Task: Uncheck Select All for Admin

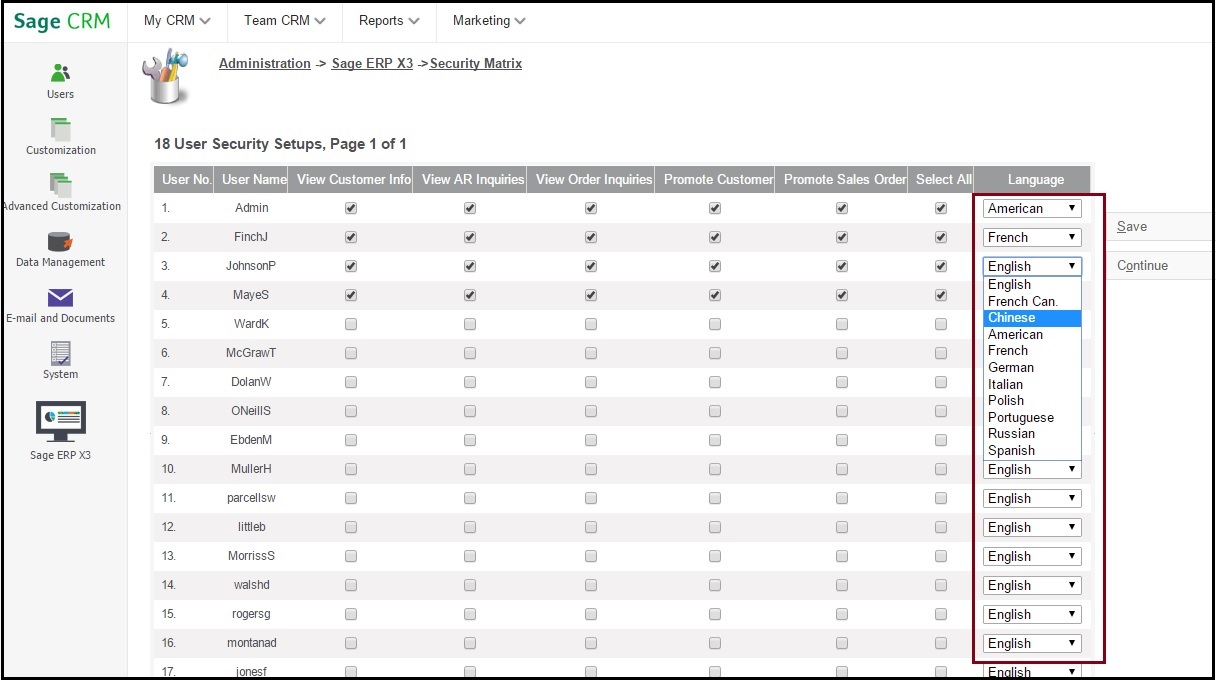Action: [941, 208]
